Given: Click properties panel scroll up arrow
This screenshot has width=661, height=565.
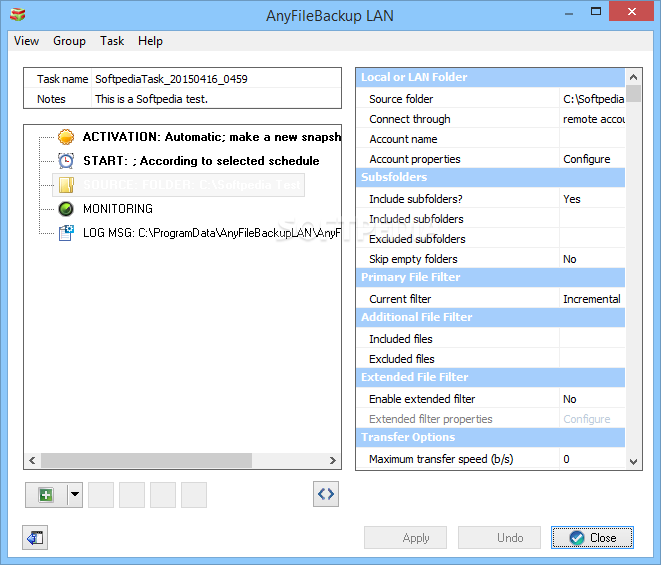Looking at the screenshot, I should click(x=633, y=77).
